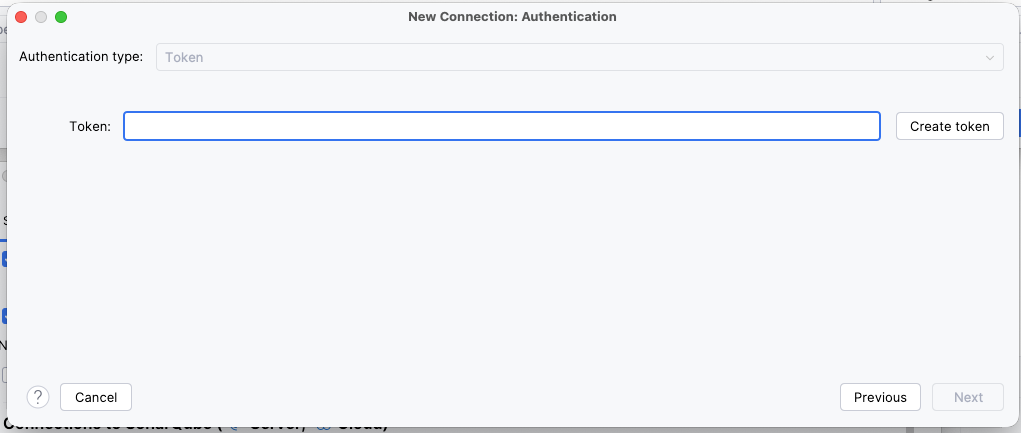Click the gray minimize window button
The image size is (1021, 433).
pos(41,17)
